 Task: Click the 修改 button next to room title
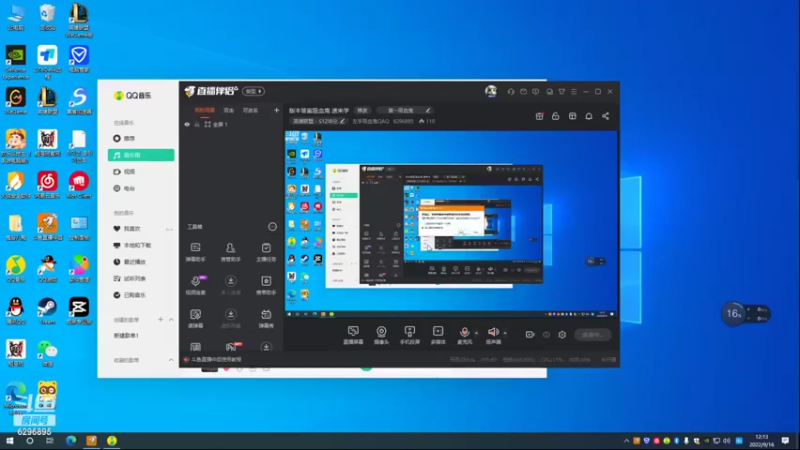362,110
